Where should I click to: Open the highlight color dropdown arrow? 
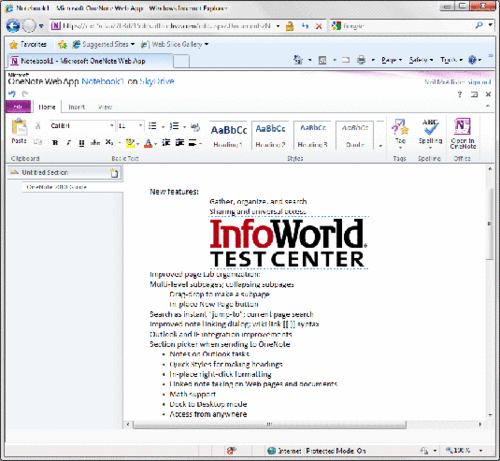coord(138,144)
